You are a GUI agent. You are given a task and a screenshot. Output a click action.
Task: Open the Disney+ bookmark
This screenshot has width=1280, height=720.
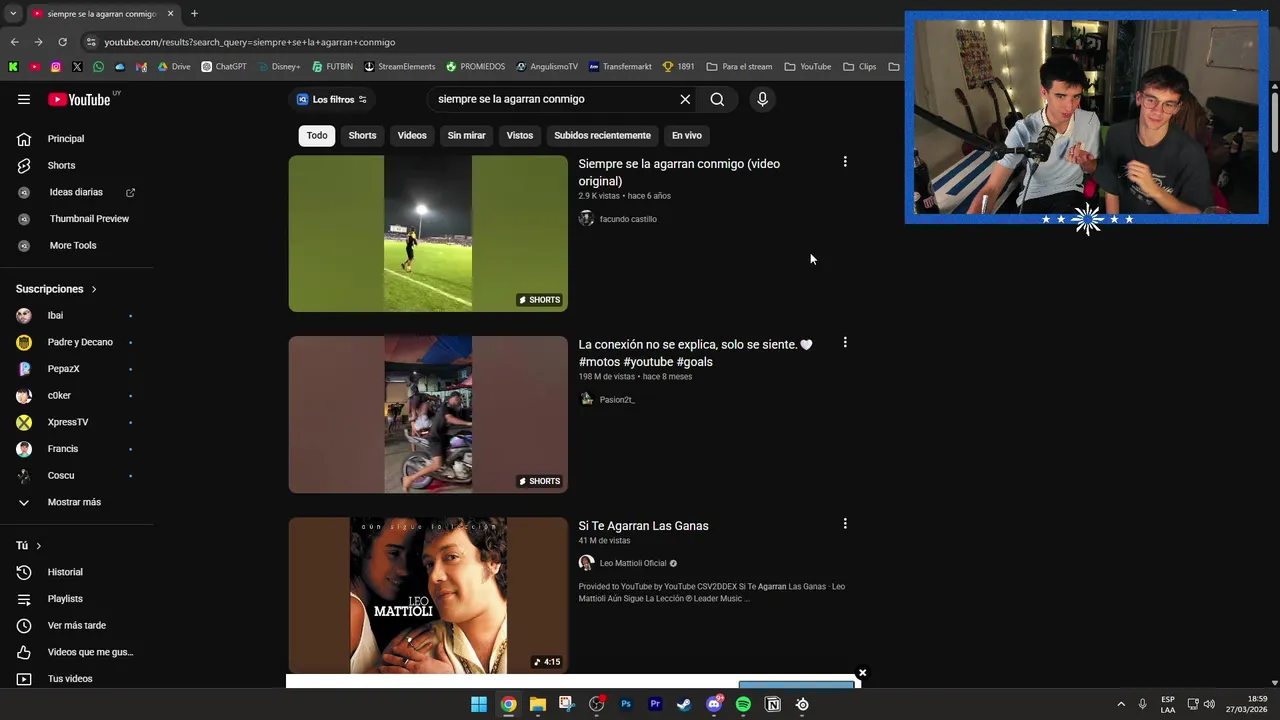pos(279,67)
